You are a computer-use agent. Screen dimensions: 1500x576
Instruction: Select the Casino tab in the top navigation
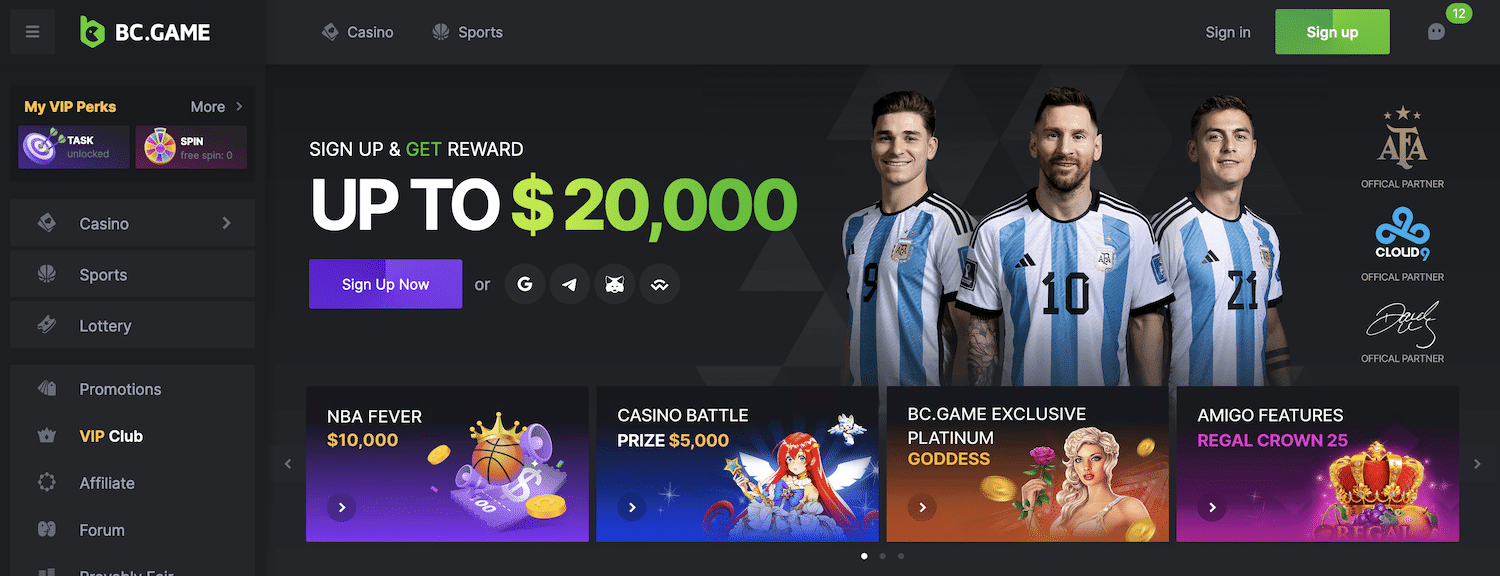(x=357, y=32)
